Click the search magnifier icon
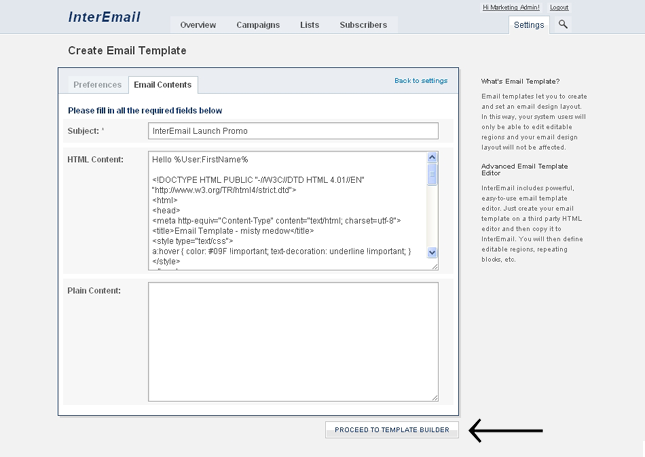Viewport: 645px width, 457px height. (563, 24)
